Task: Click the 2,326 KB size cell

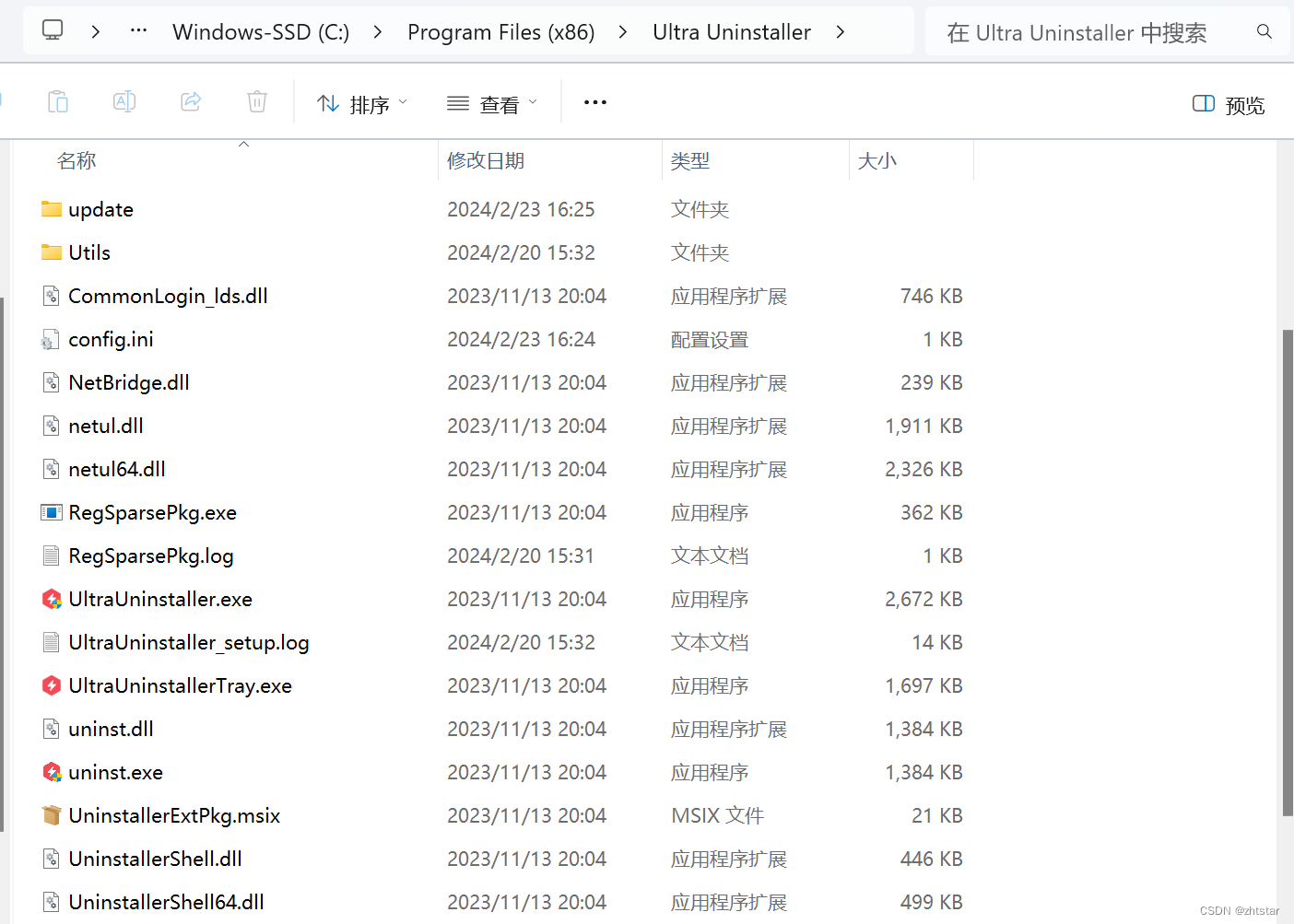Action: [x=923, y=469]
